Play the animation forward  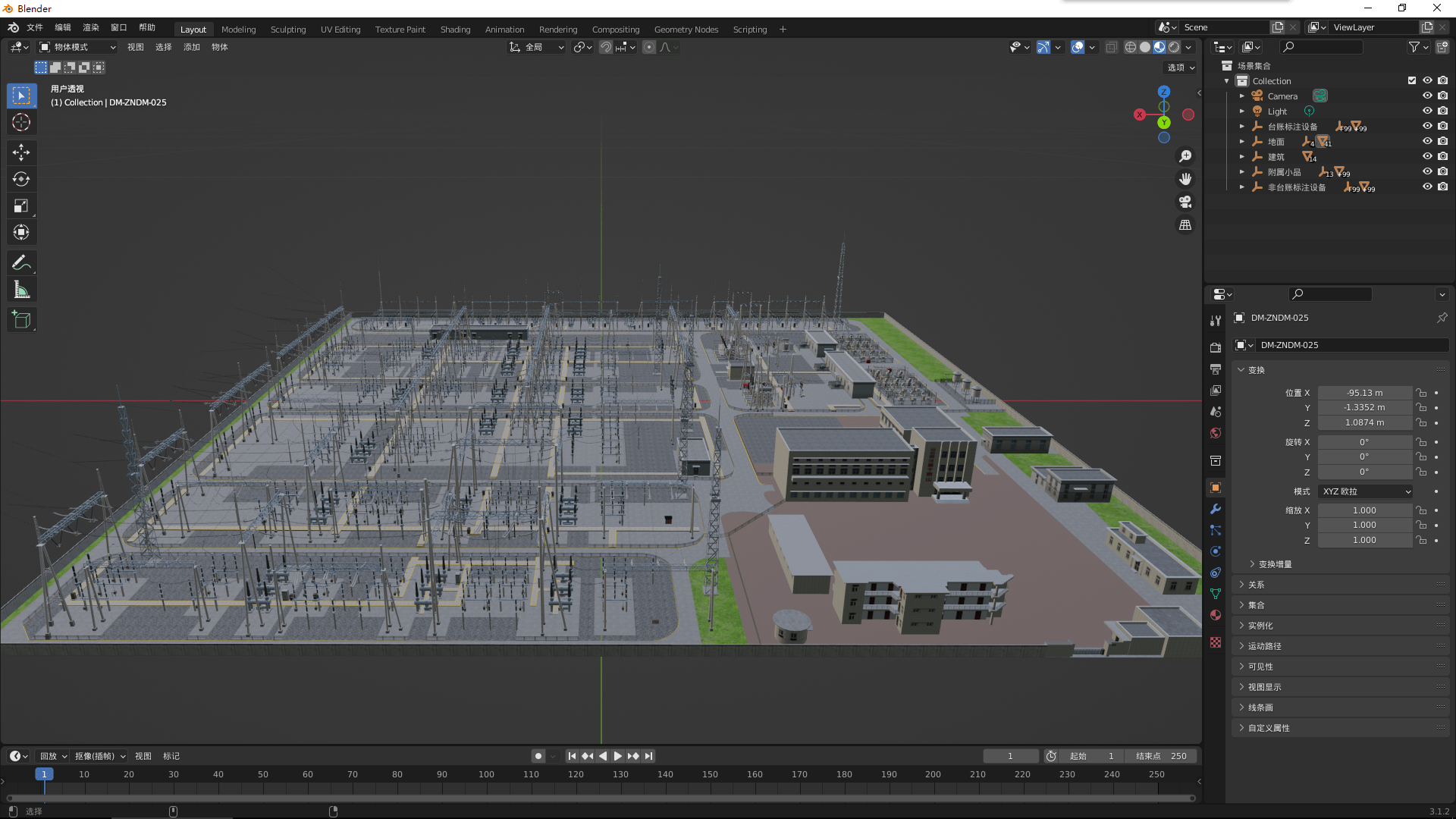point(617,756)
